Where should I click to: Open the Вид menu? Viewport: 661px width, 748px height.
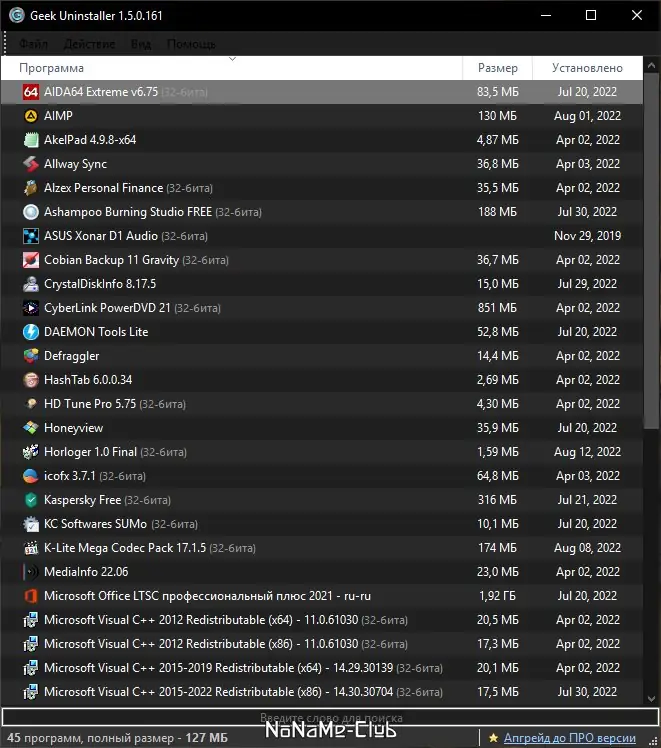click(141, 44)
